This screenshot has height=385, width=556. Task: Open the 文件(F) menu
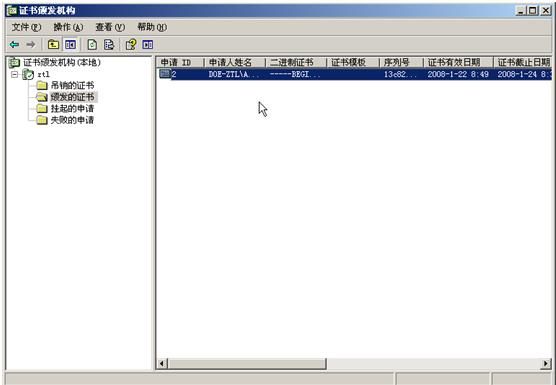26,27
